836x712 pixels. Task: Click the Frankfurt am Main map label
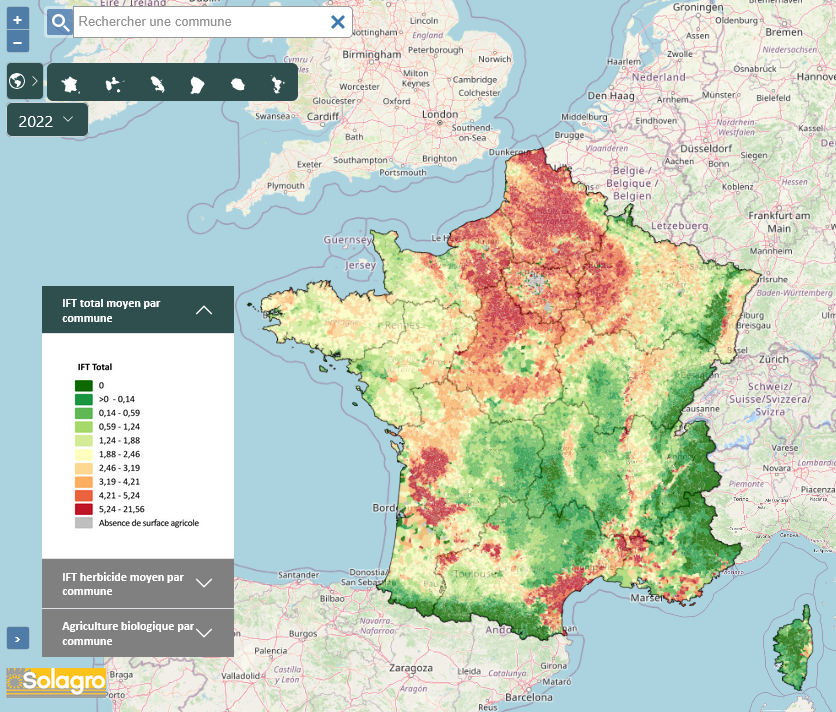tap(779, 222)
